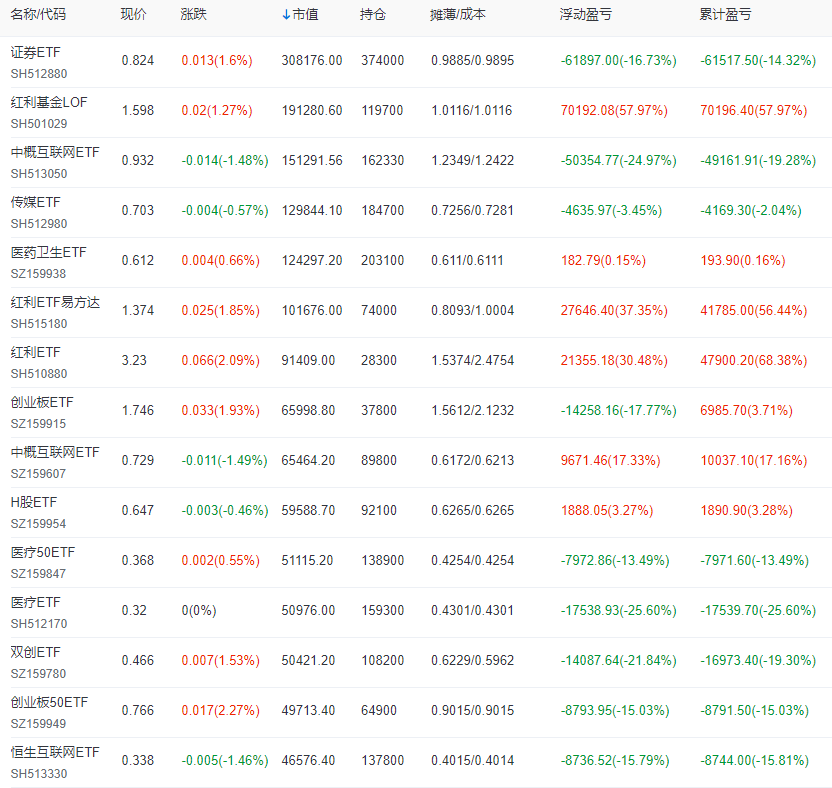Select the code SZ159915
Viewport: 832px width, 788px height.
[38, 423]
